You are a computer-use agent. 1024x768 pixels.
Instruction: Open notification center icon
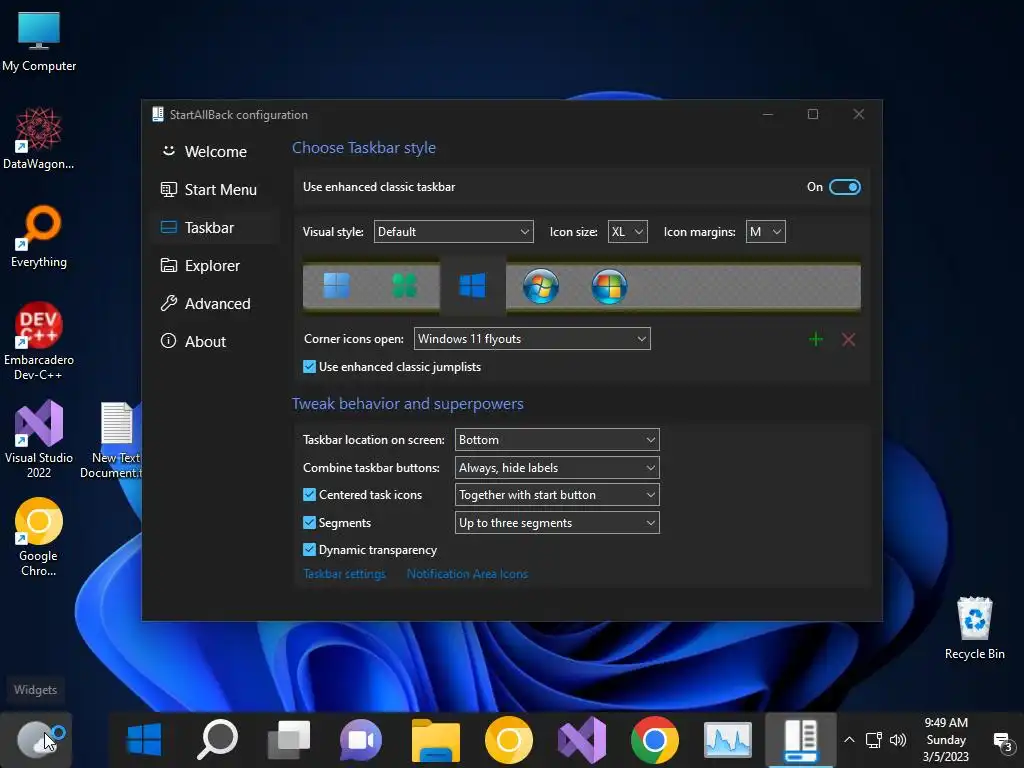coord(1002,742)
